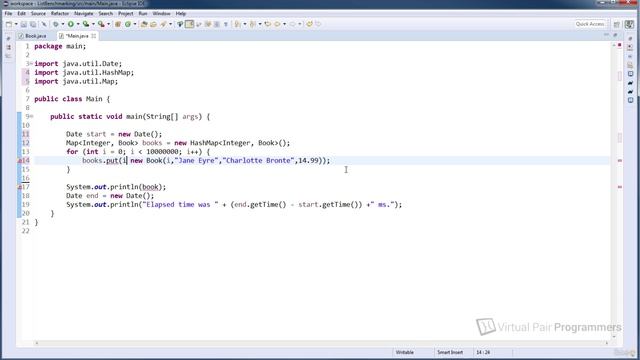Collapse the main method on line 9

click(x=31, y=116)
